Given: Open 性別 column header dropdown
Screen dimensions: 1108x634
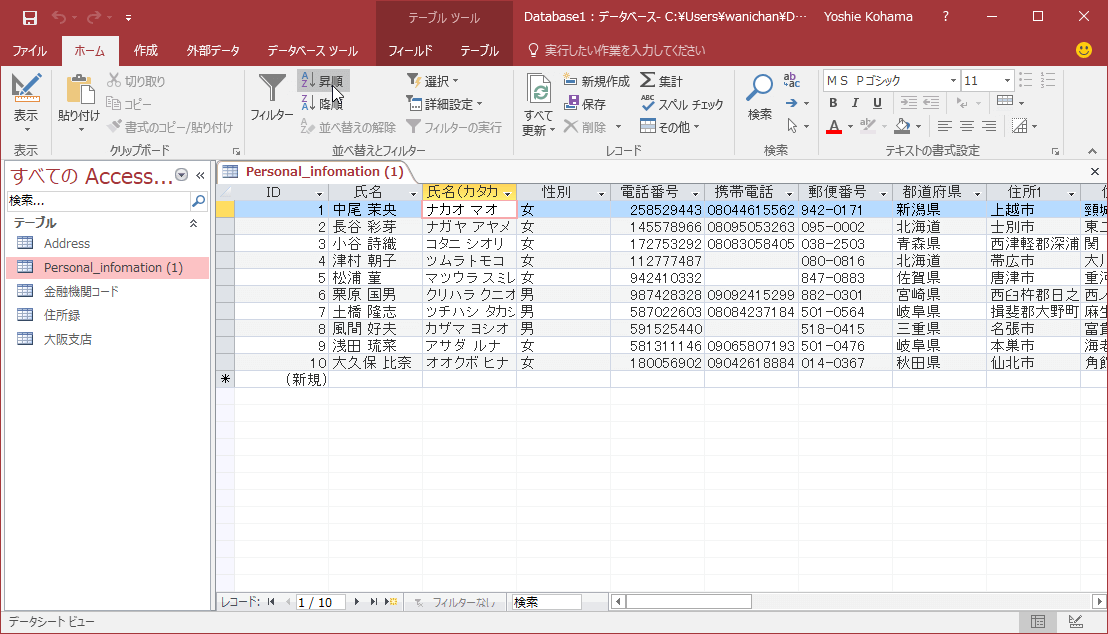Looking at the screenshot, I should pyautogui.click(x=601, y=193).
